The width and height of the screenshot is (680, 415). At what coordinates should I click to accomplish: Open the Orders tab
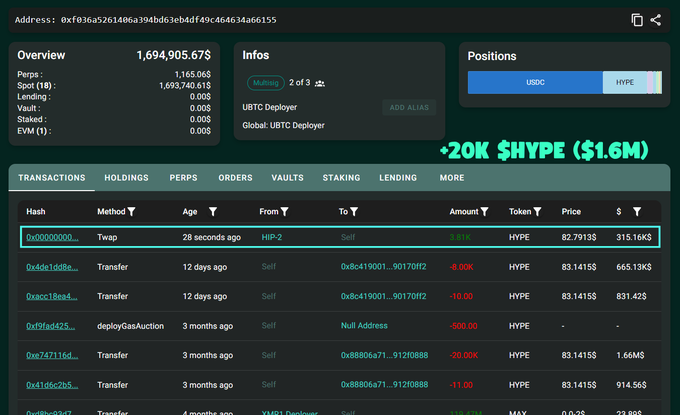coord(235,178)
